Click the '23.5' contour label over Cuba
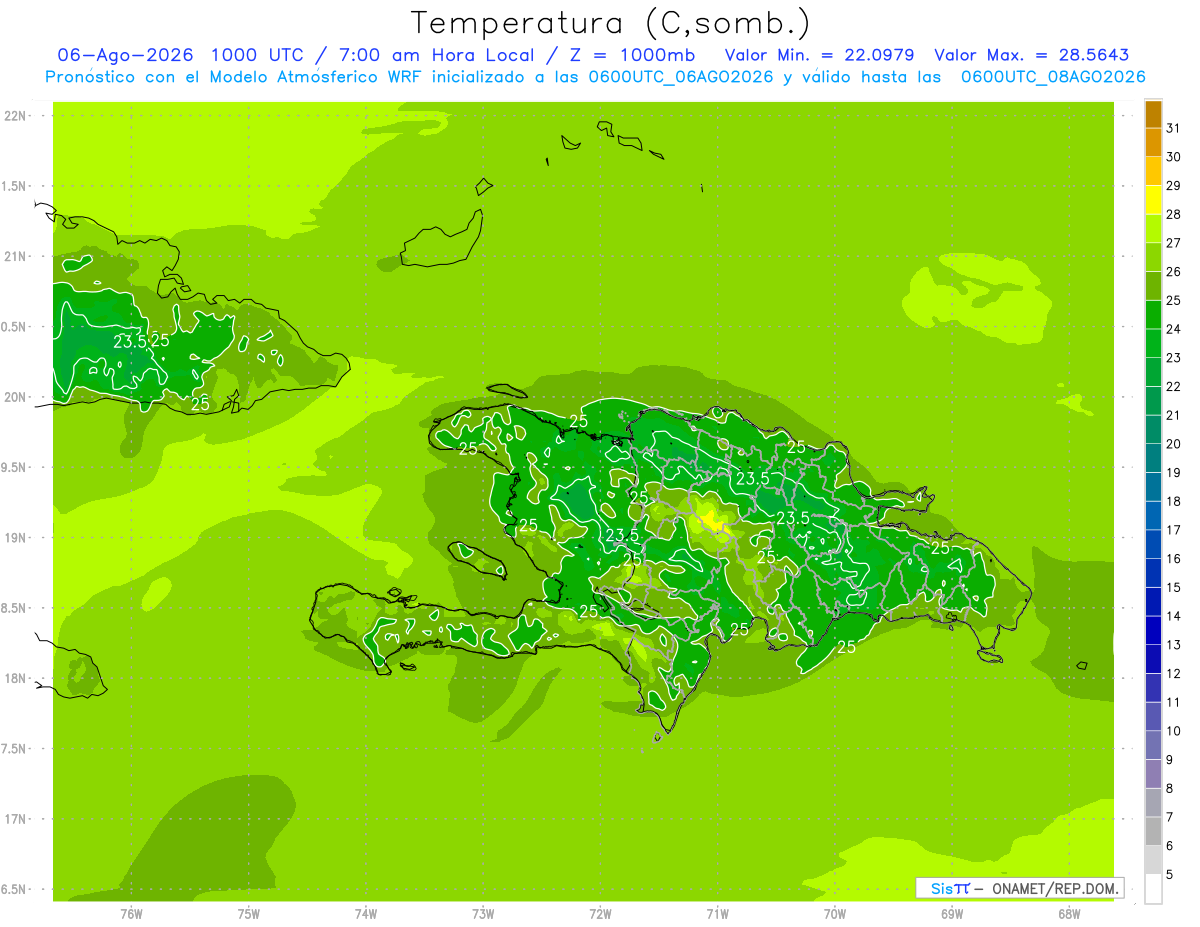 click(x=130, y=341)
